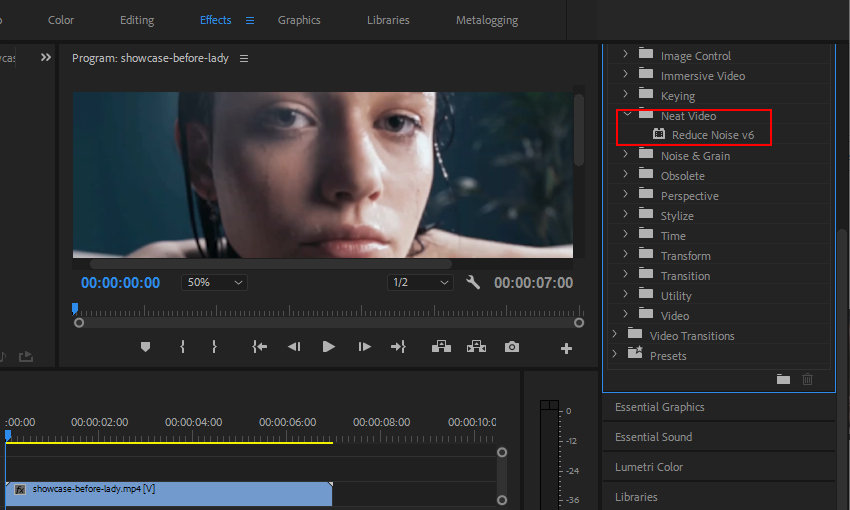Switch to Graphics workspace tab
The height and width of the screenshot is (510, 850).
point(299,20)
